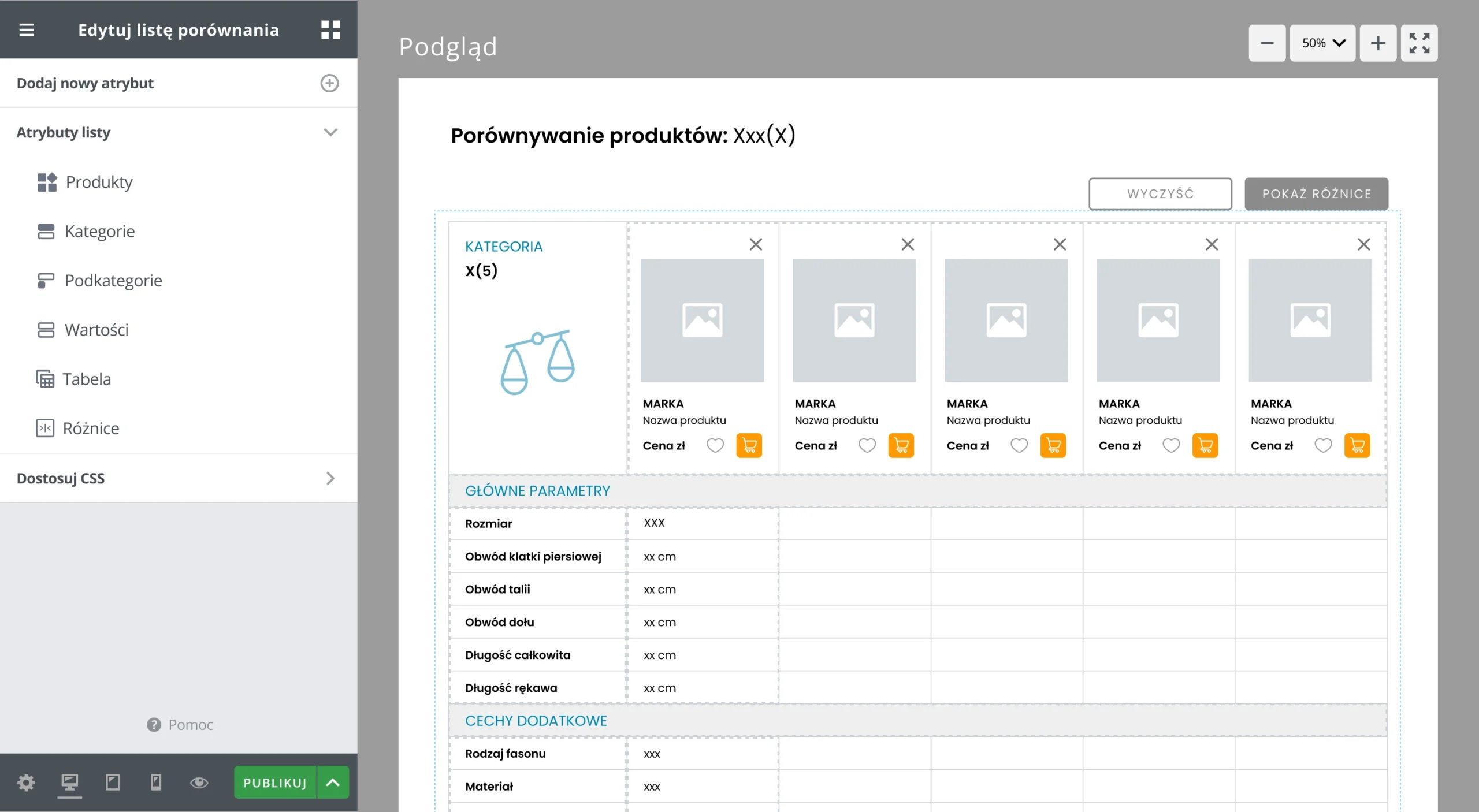Zoom out preview with minus button
This screenshot has width=1479, height=812.
coord(1267,43)
